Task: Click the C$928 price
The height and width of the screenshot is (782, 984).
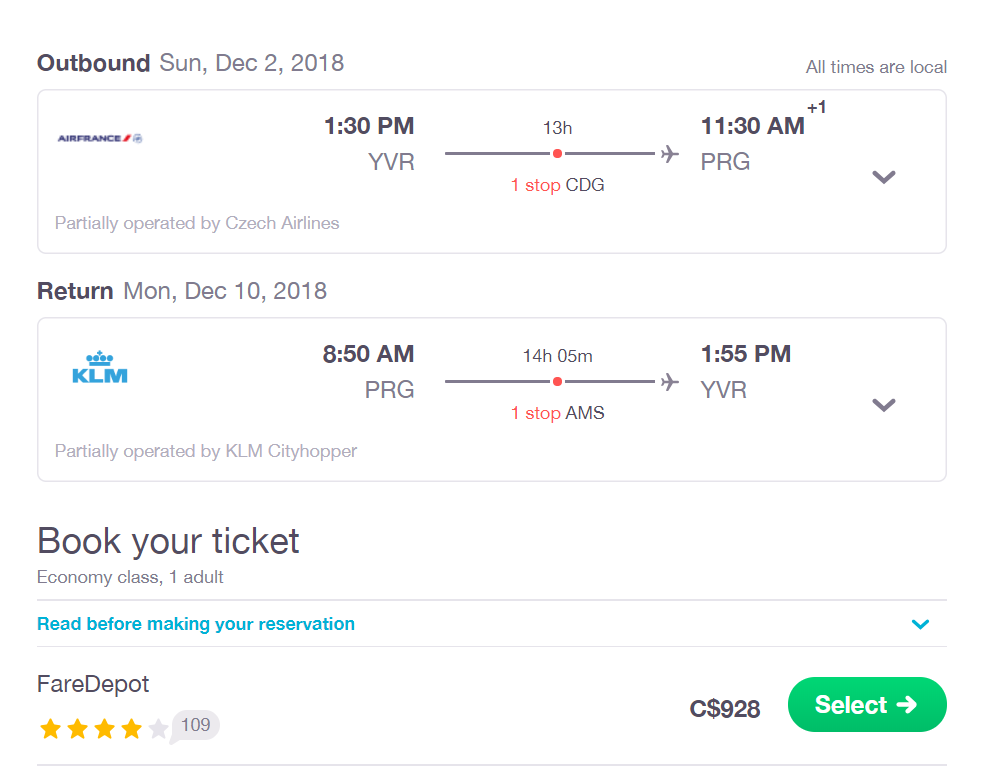Action: [724, 709]
